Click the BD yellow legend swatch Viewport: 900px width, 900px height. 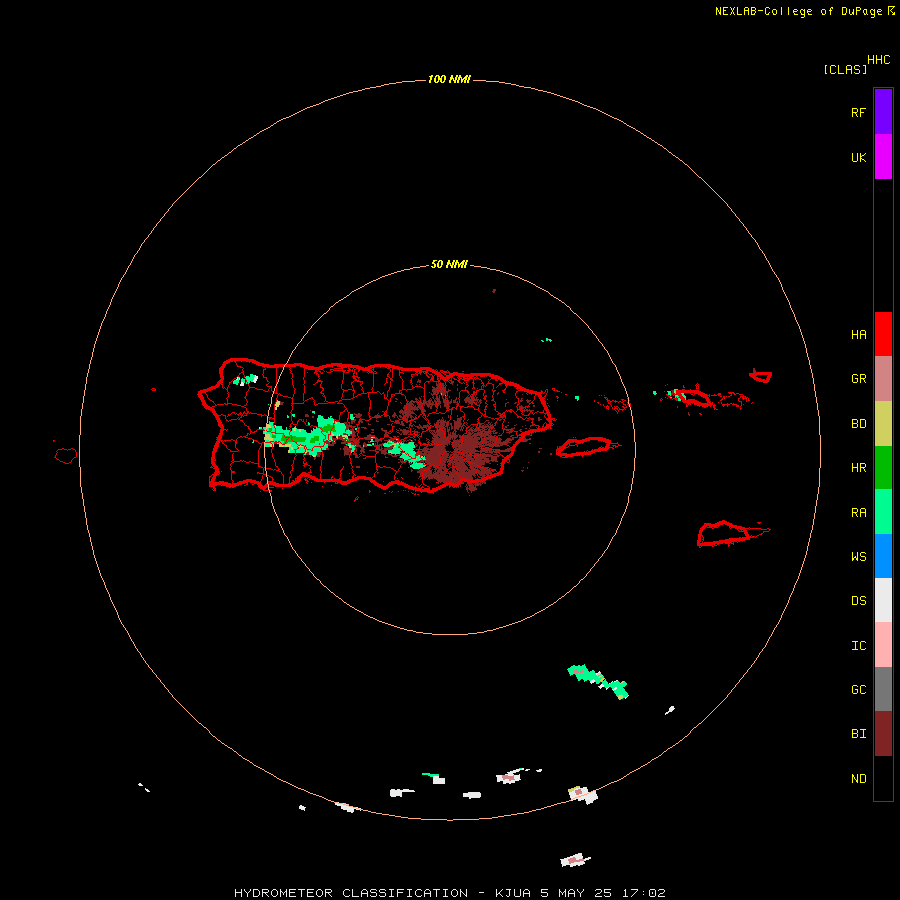click(x=883, y=424)
